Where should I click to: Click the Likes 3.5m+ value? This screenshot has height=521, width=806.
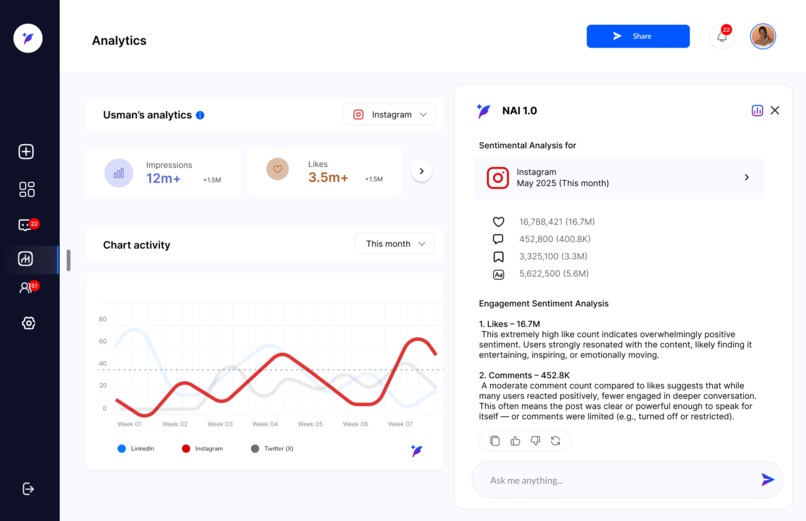click(328, 177)
